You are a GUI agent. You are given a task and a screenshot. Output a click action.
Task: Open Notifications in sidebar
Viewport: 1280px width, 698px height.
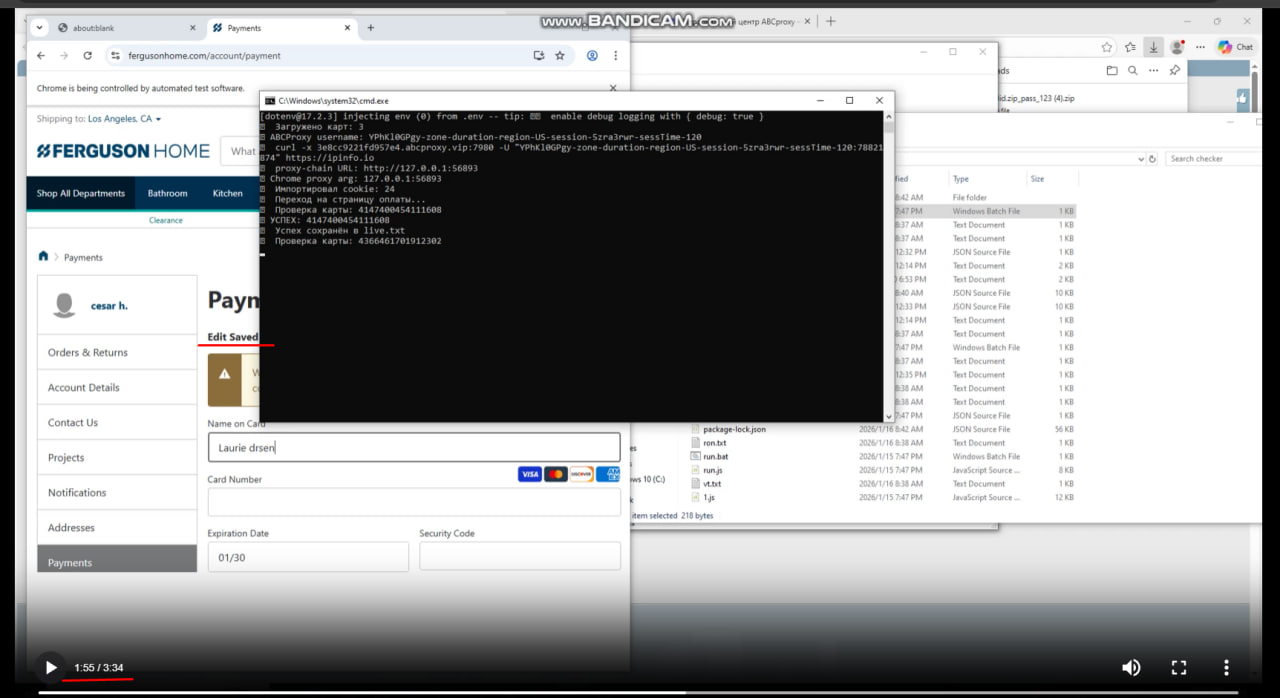click(117, 492)
